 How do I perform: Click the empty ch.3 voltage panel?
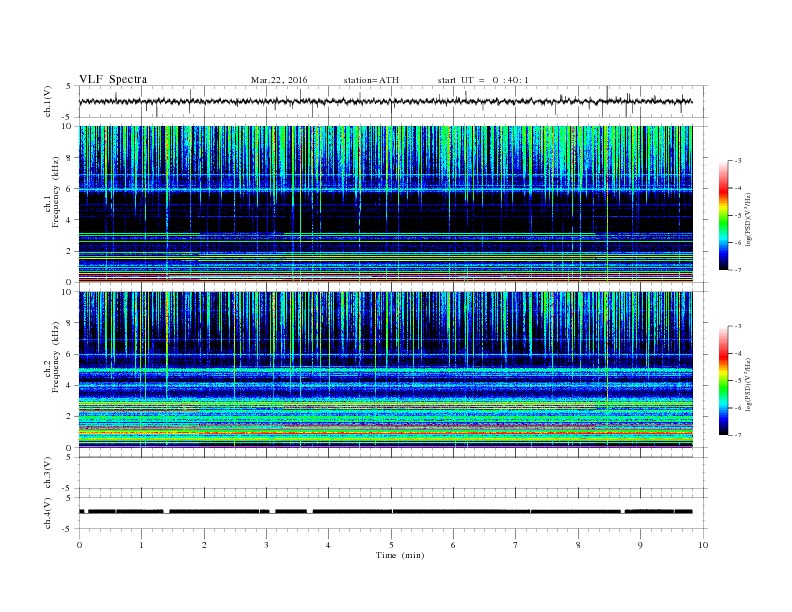tap(392, 473)
